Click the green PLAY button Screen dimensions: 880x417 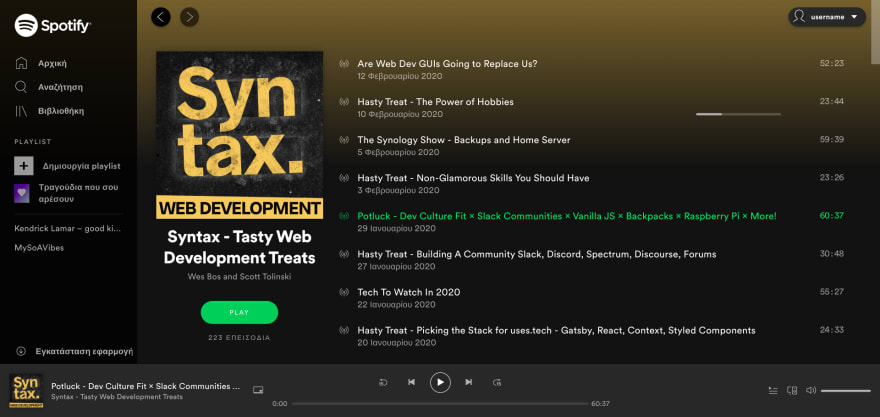(x=239, y=312)
